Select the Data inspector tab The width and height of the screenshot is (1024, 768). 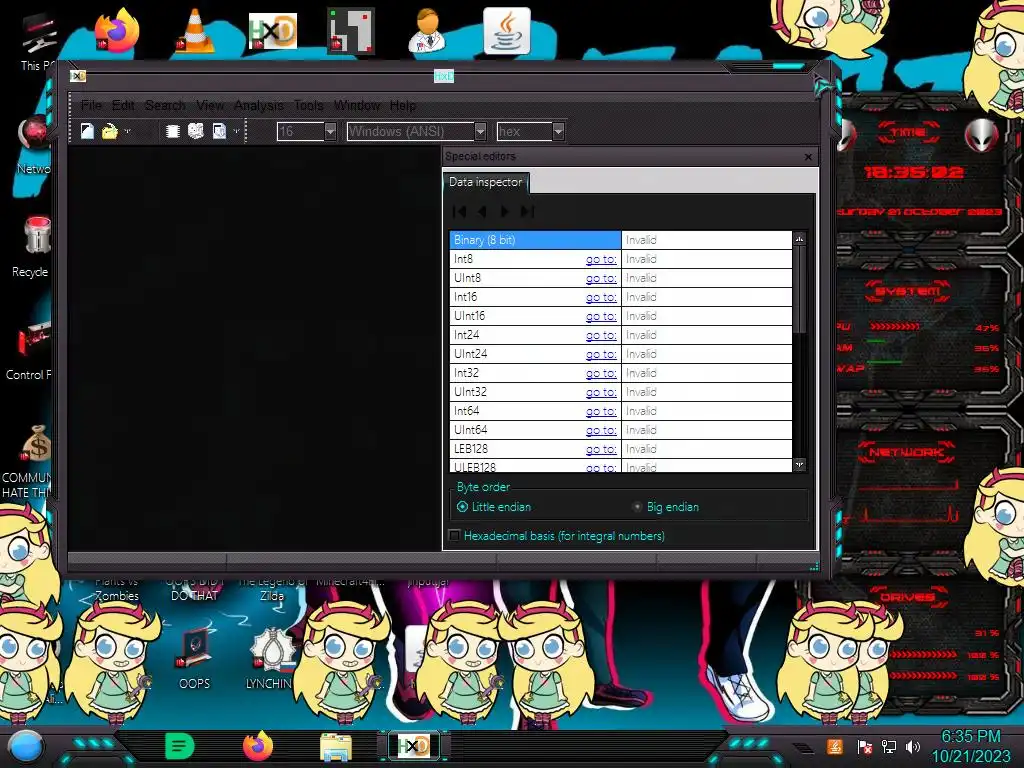pos(485,182)
